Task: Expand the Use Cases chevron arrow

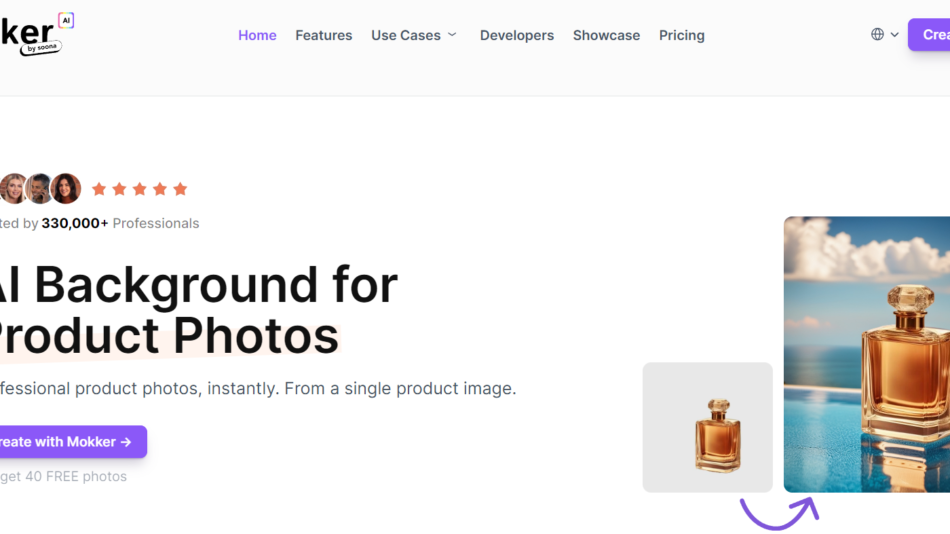Action: coord(452,35)
